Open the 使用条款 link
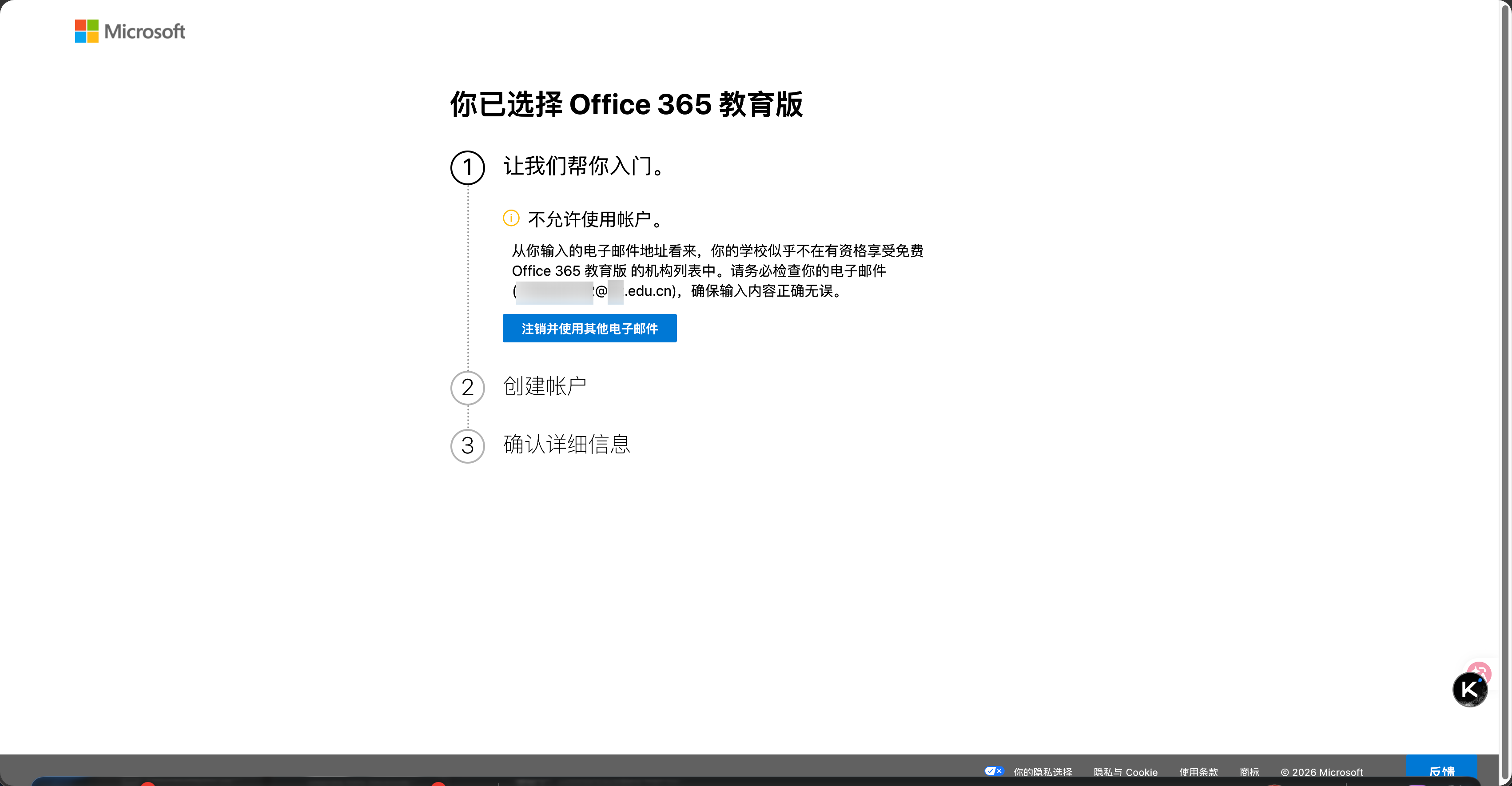Image resolution: width=1512 pixels, height=786 pixels. click(x=1198, y=772)
